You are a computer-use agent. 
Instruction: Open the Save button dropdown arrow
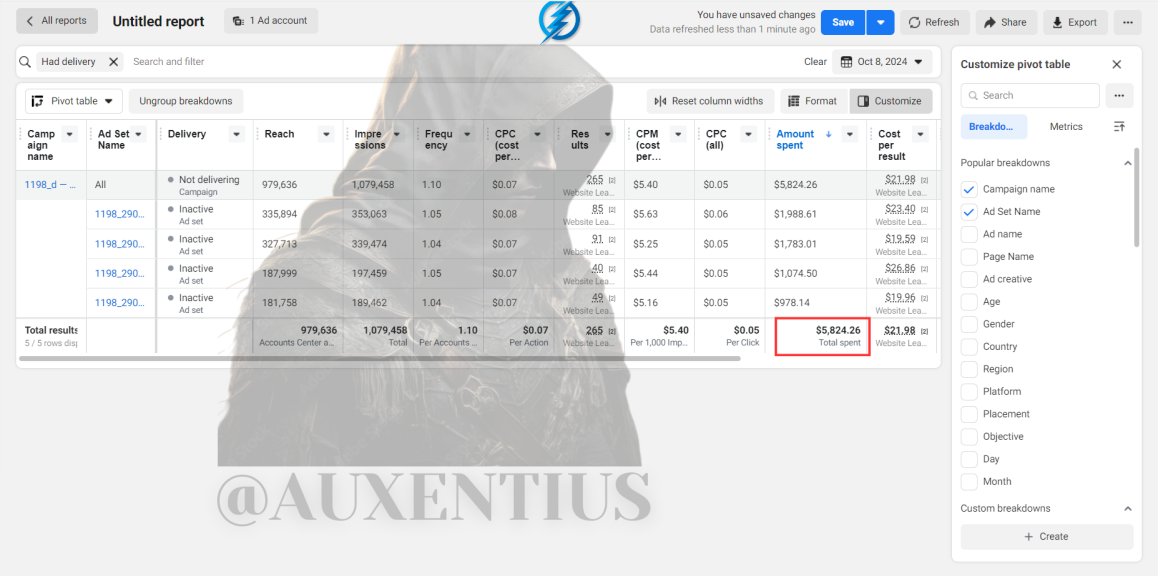click(x=880, y=22)
